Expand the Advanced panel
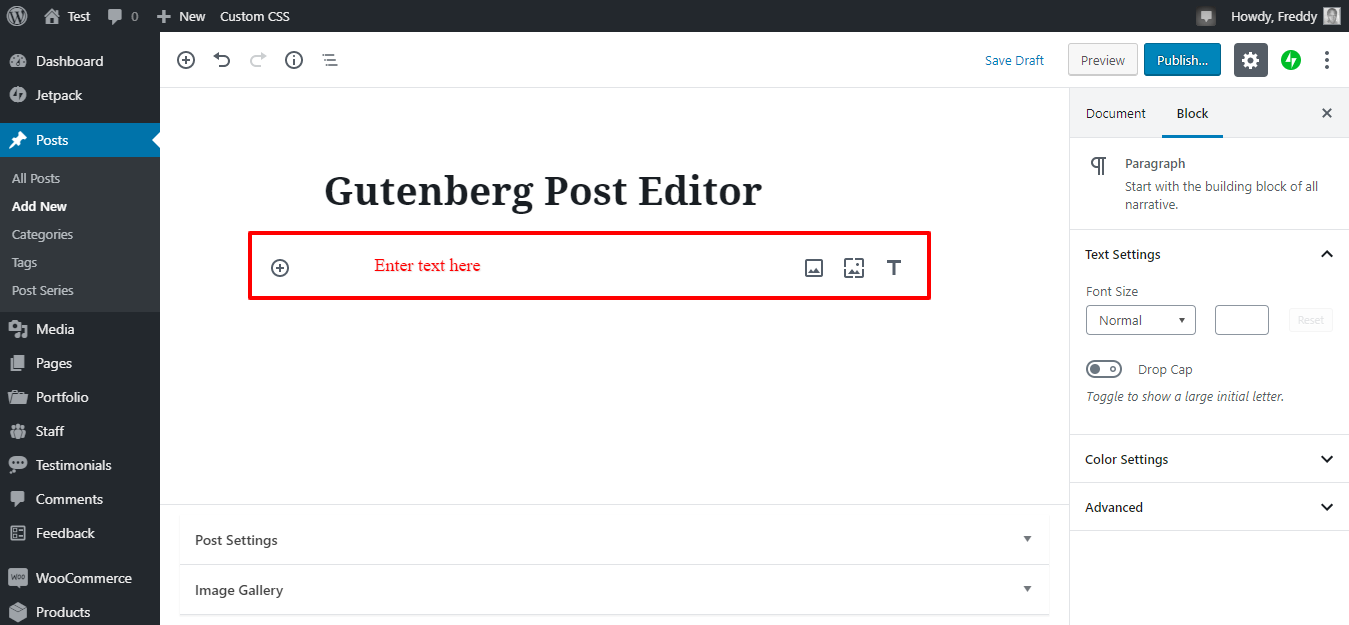Image resolution: width=1349 pixels, height=625 pixels. pyautogui.click(x=1208, y=507)
